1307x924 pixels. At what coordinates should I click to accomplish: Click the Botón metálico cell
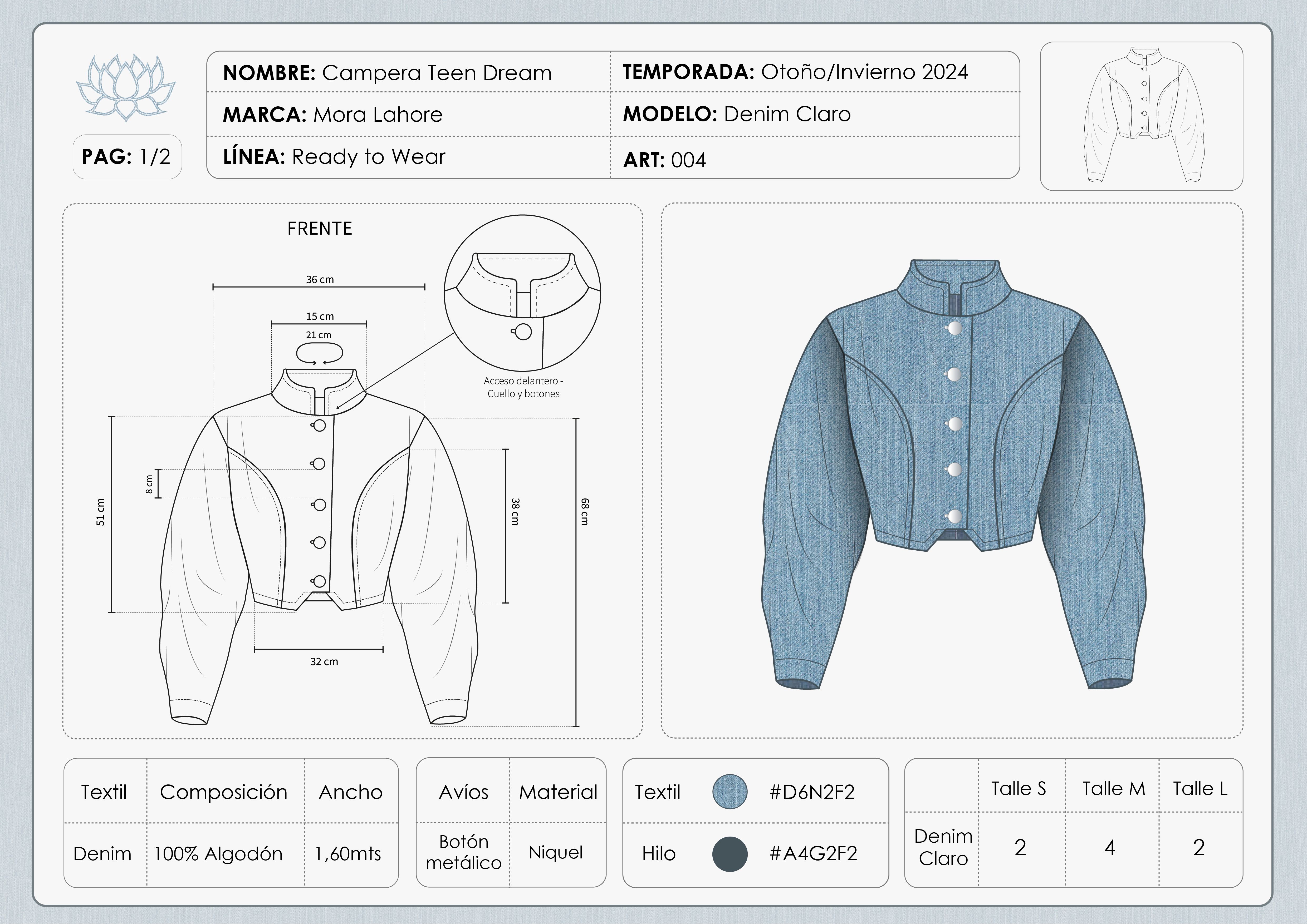pos(463,852)
